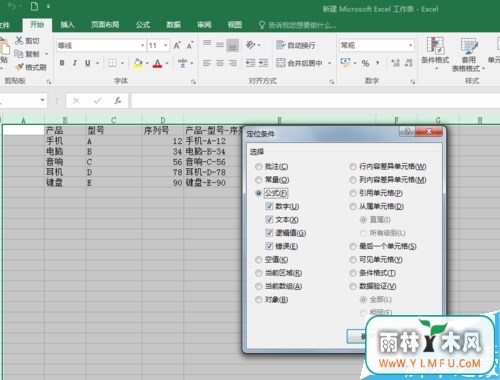
Task: Uncheck the 错误(E) checkbox
Action: (269, 246)
